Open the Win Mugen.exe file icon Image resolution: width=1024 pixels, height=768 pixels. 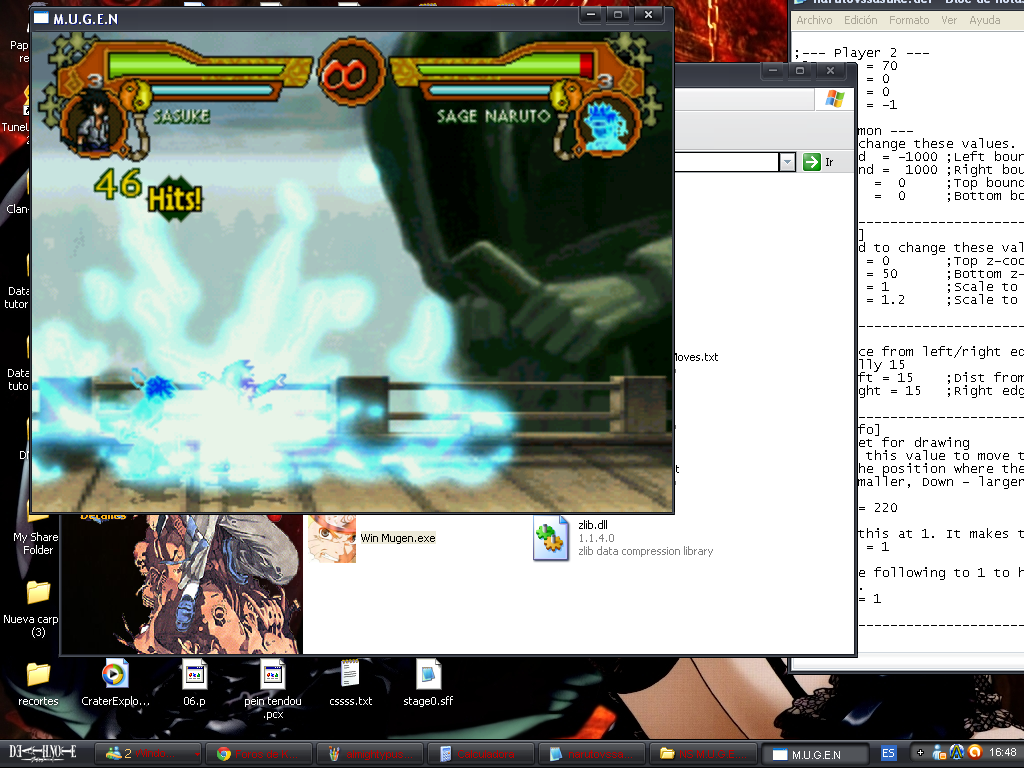pyautogui.click(x=332, y=538)
